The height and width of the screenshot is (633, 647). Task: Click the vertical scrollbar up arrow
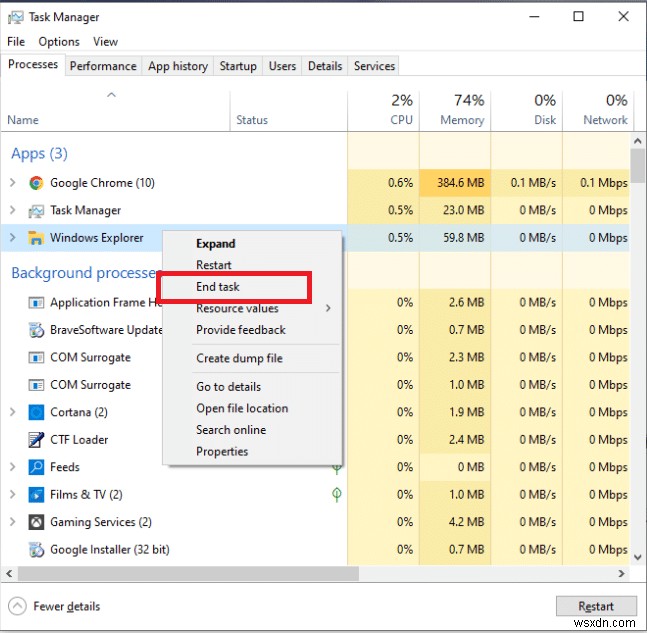(x=638, y=141)
